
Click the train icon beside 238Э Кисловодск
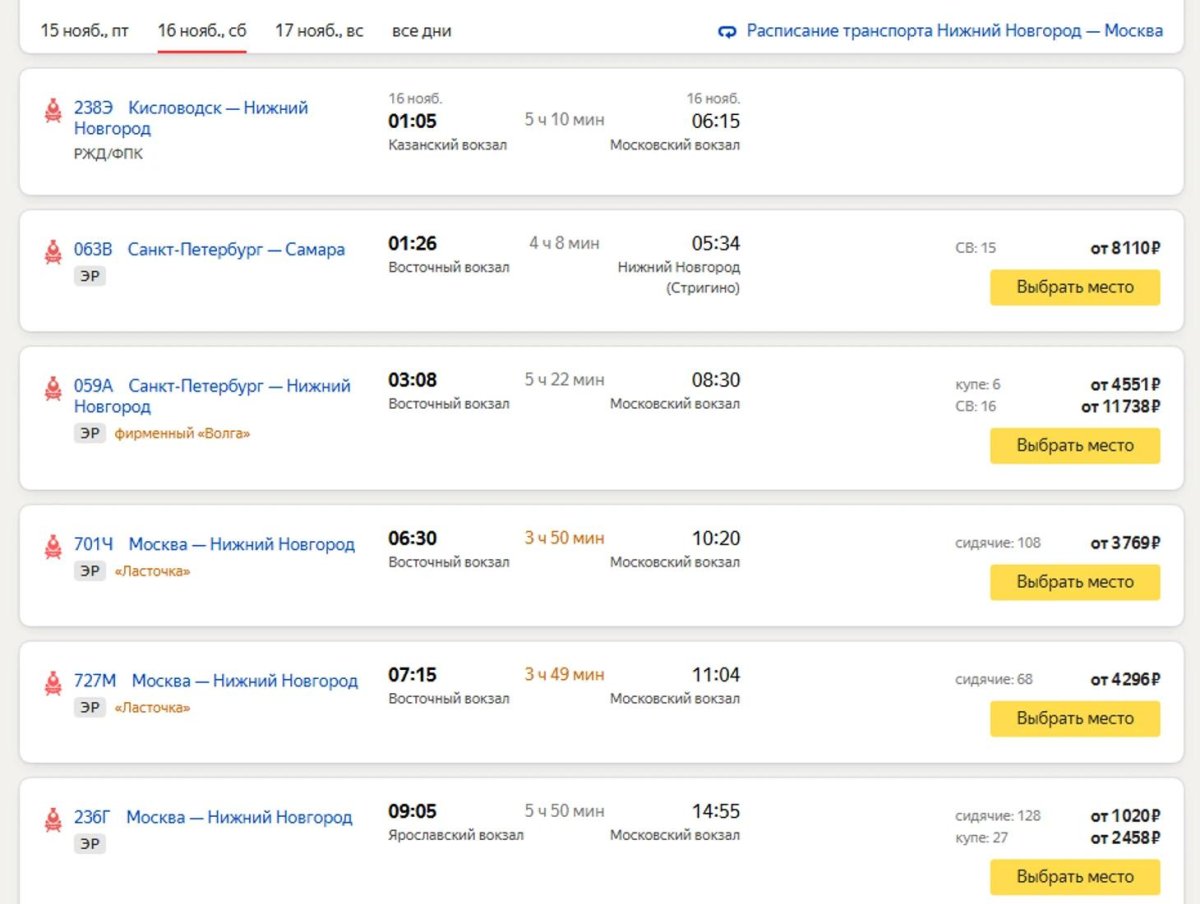tap(53, 110)
